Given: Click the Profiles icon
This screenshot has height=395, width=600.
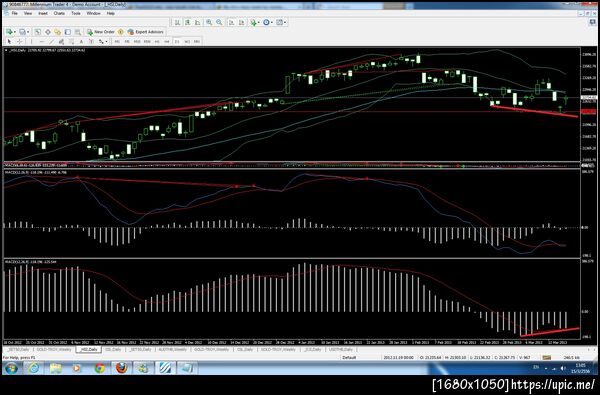Looking at the screenshot, I should (22, 32).
